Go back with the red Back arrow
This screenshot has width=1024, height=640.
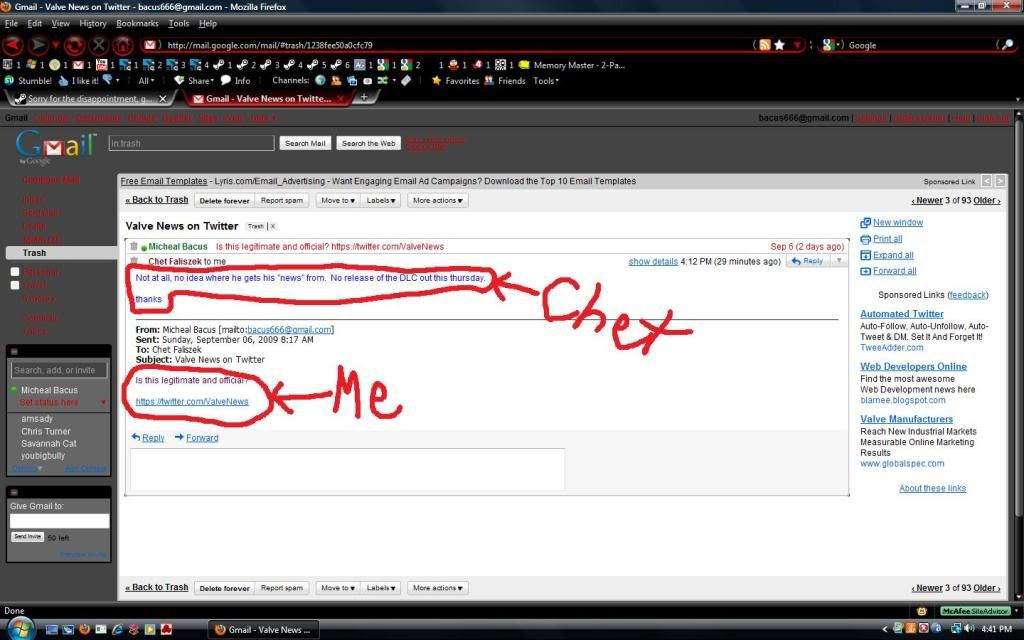(x=13, y=45)
